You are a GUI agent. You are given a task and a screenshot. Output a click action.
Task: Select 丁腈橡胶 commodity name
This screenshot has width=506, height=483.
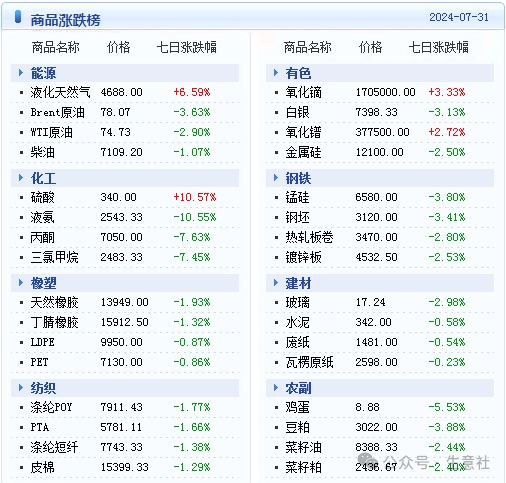[54, 322]
